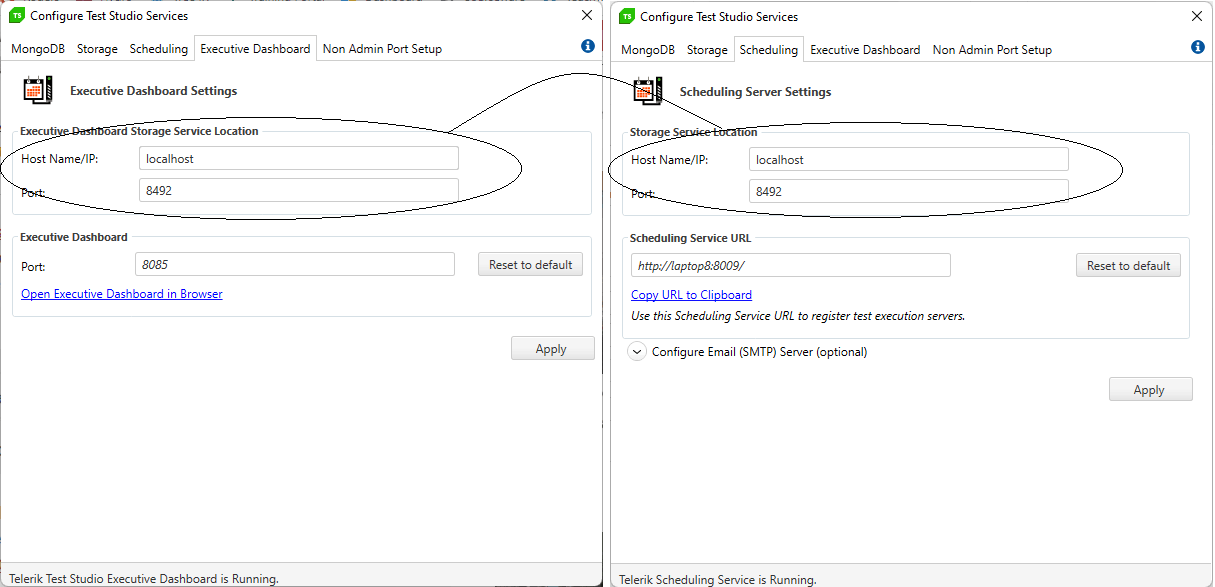Focus Port 8492 field in the Scheduling window
This screenshot has width=1215, height=587.
pos(908,191)
